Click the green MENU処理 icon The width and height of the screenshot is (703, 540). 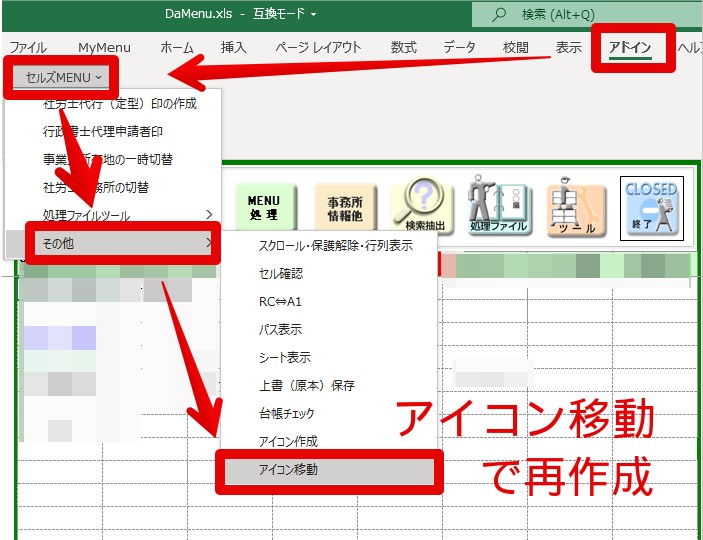[265, 208]
